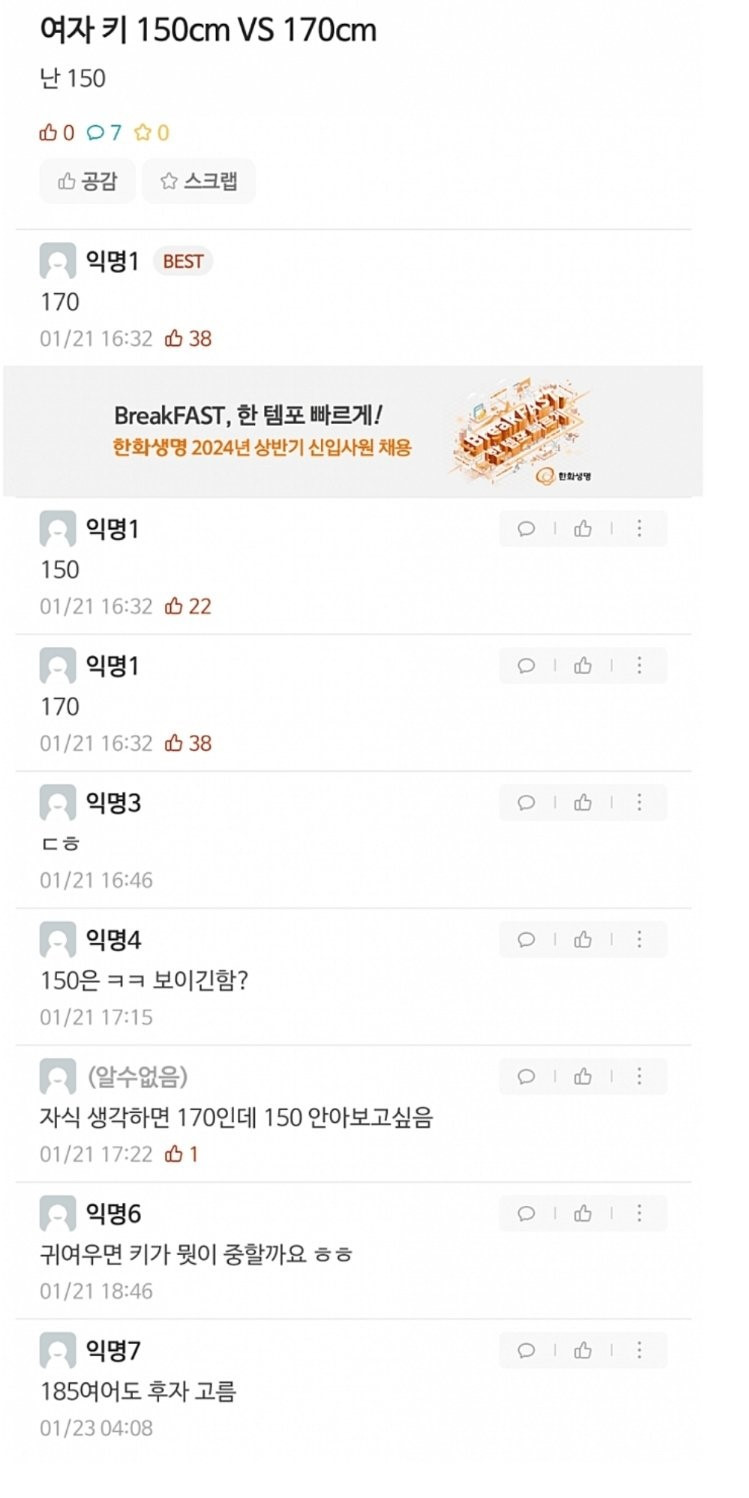Click 익명1's profile avatar on BEST comment
Viewport: 749px width, 1498px height.
click(58, 262)
